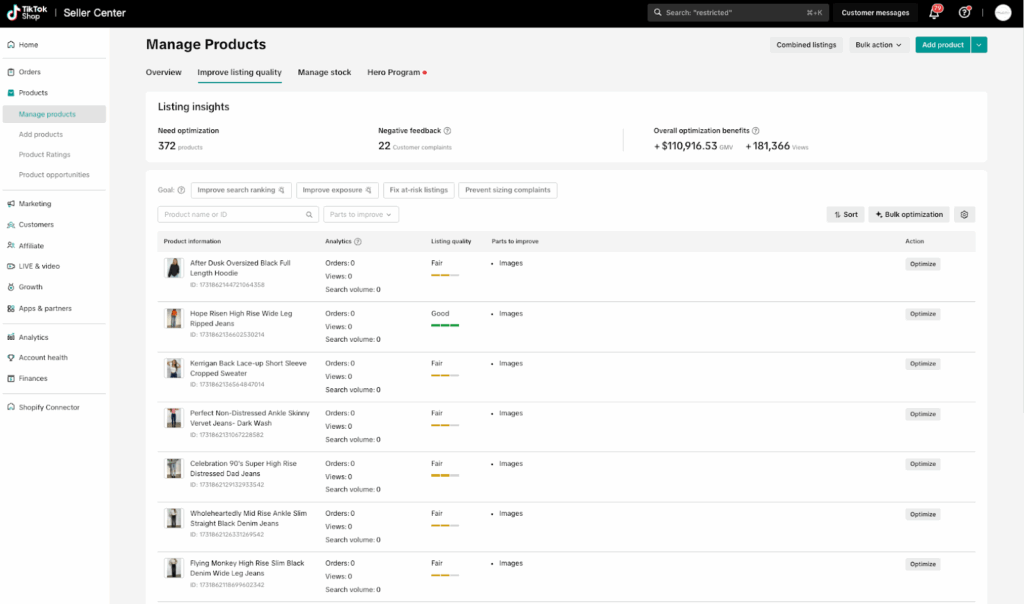Screen dimensions: 1024x604
Task: Toggle the Improve search ranking goal filter
Action: tap(241, 190)
